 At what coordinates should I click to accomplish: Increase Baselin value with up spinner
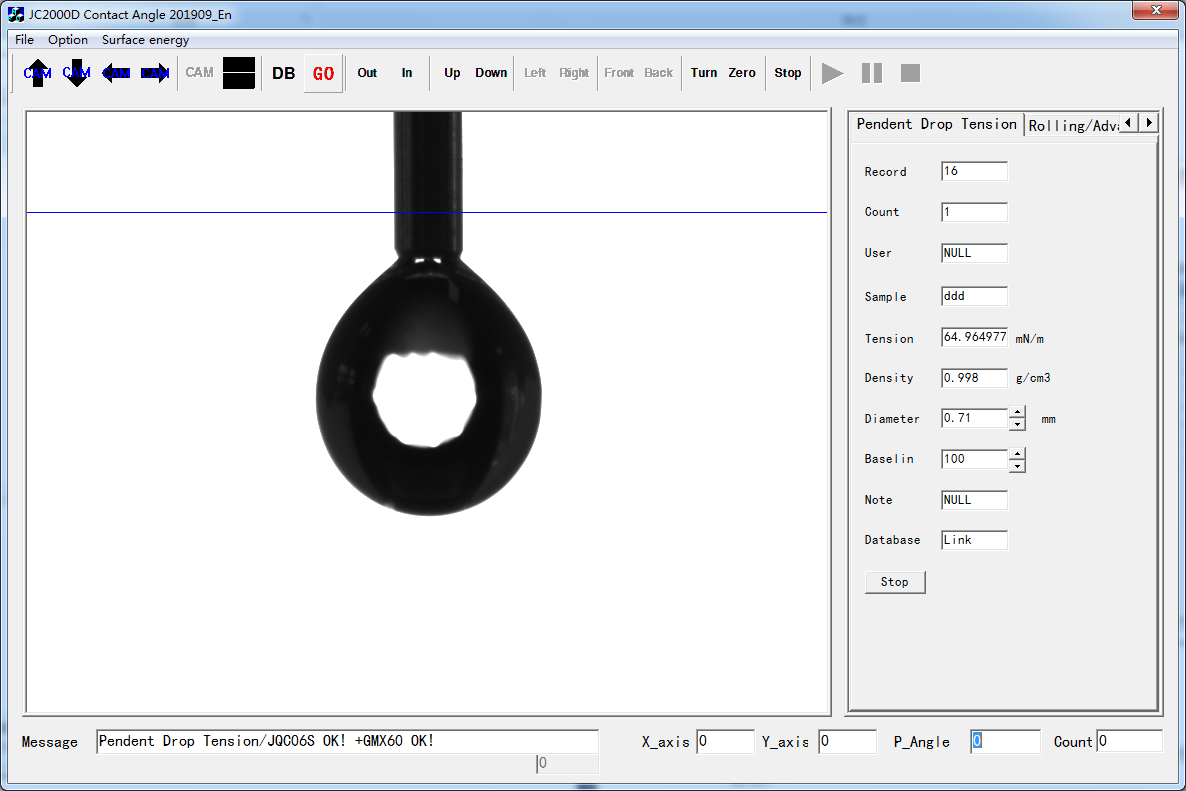pyautogui.click(x=1017, y=454)
